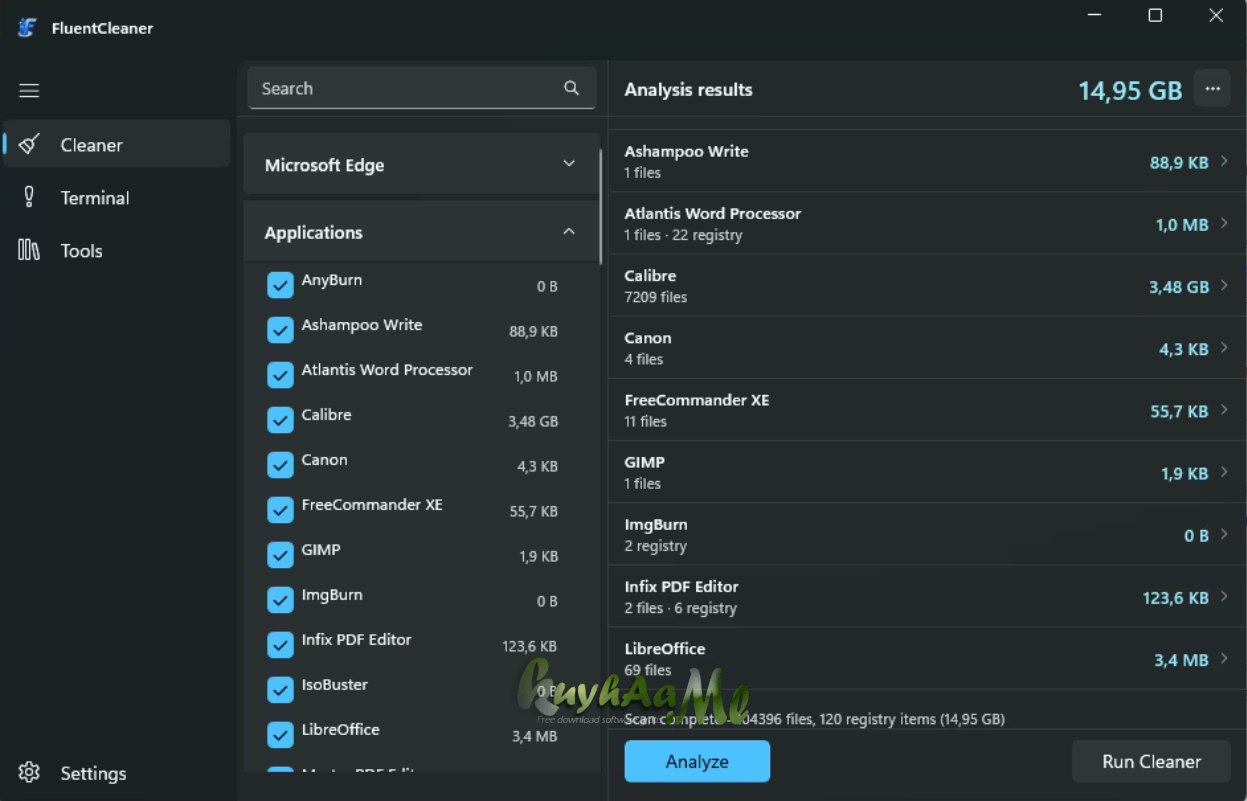This screenshot has width=1247, height=801.
Task: Click Infix PDF Editor result row
Action: tap(927, 597)
